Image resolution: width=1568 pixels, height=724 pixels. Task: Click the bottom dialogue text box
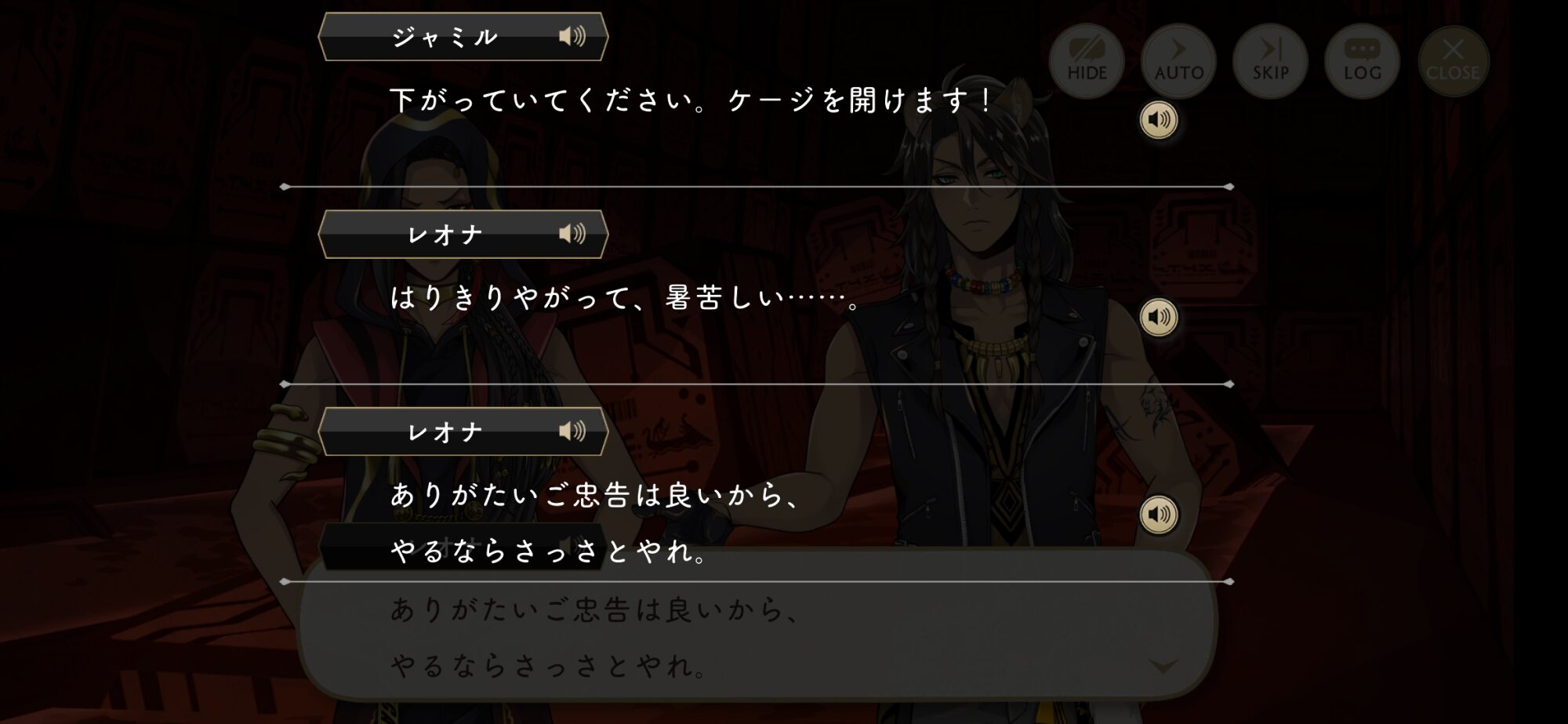757,624
